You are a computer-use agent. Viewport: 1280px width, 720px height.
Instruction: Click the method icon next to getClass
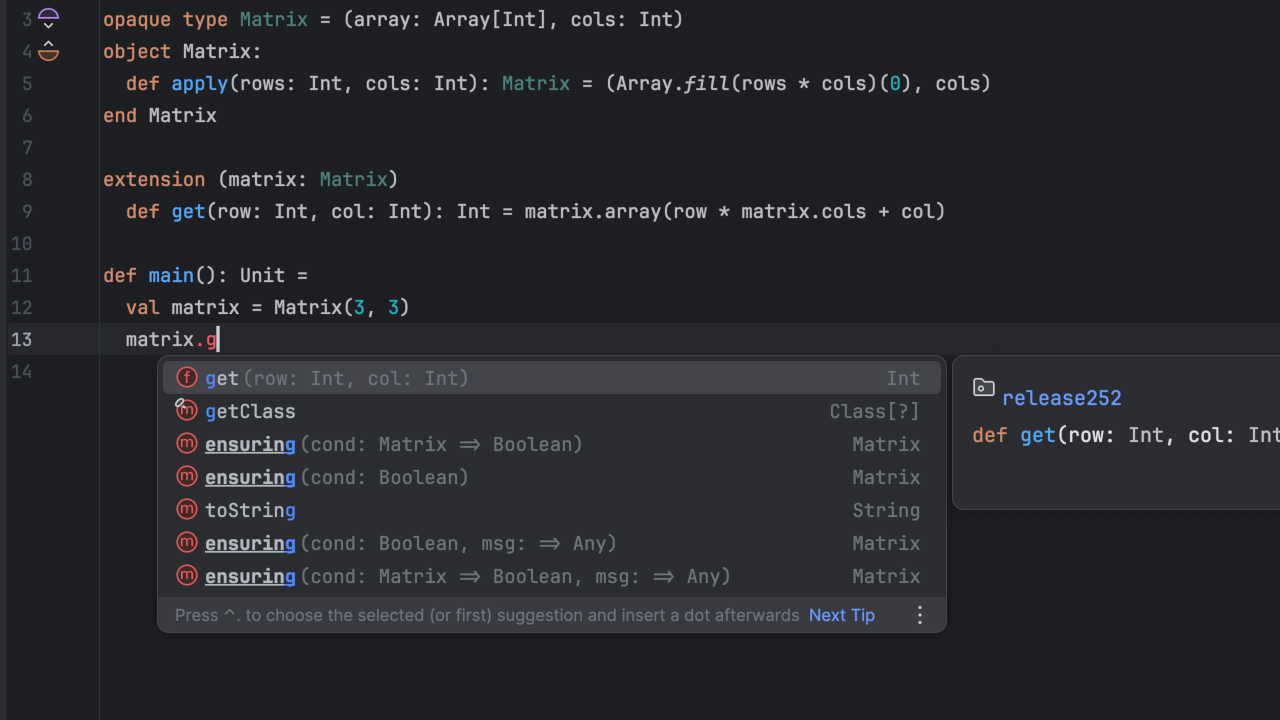(x=187, y=411)
